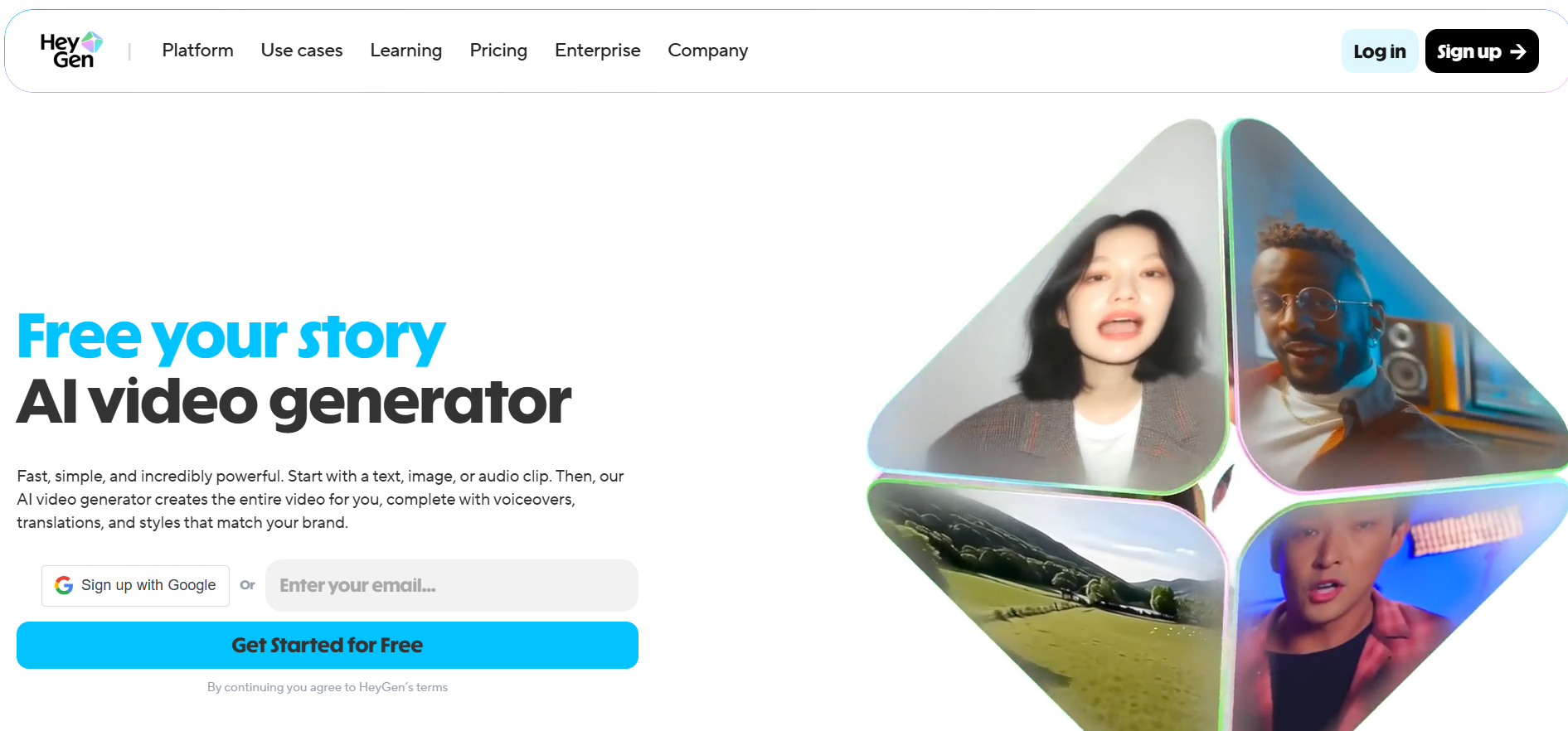The height and width of the screenshot is (731, 1568).
Task: Open the Platform menu
Action: tap(197, 51)
